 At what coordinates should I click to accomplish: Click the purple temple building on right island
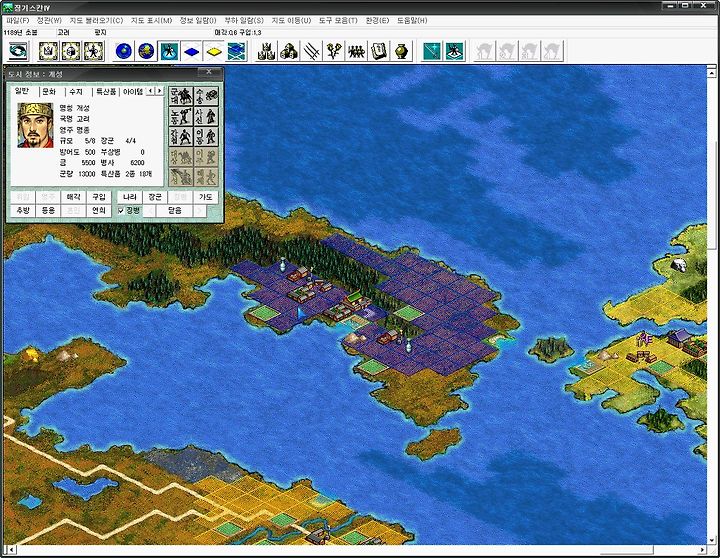point(679,338)
